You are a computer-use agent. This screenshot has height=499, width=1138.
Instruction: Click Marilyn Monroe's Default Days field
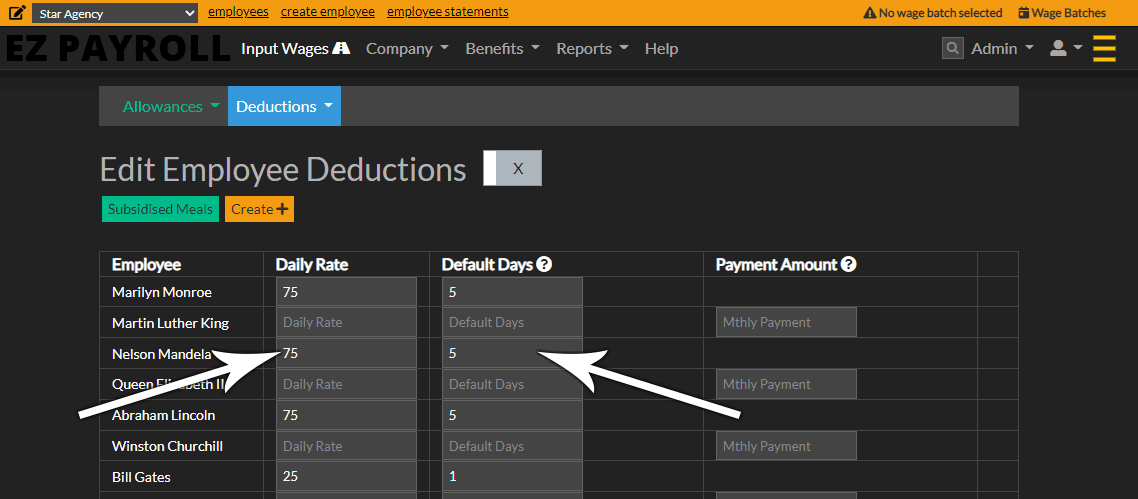[x=512, y=292]
